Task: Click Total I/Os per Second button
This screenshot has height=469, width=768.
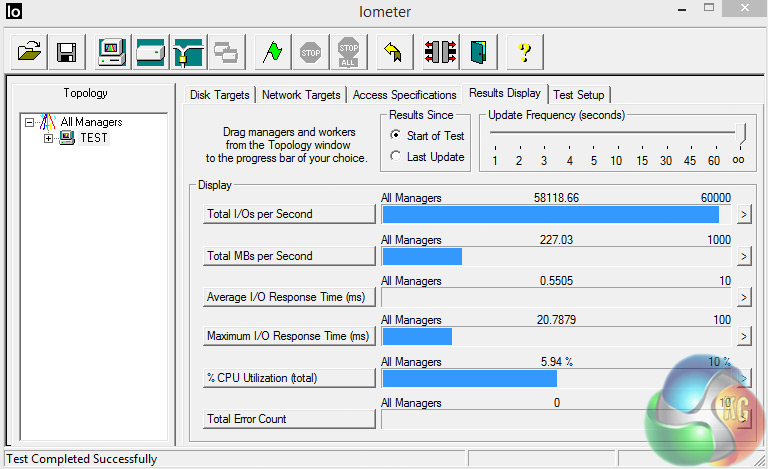Action: coord(289,214)
